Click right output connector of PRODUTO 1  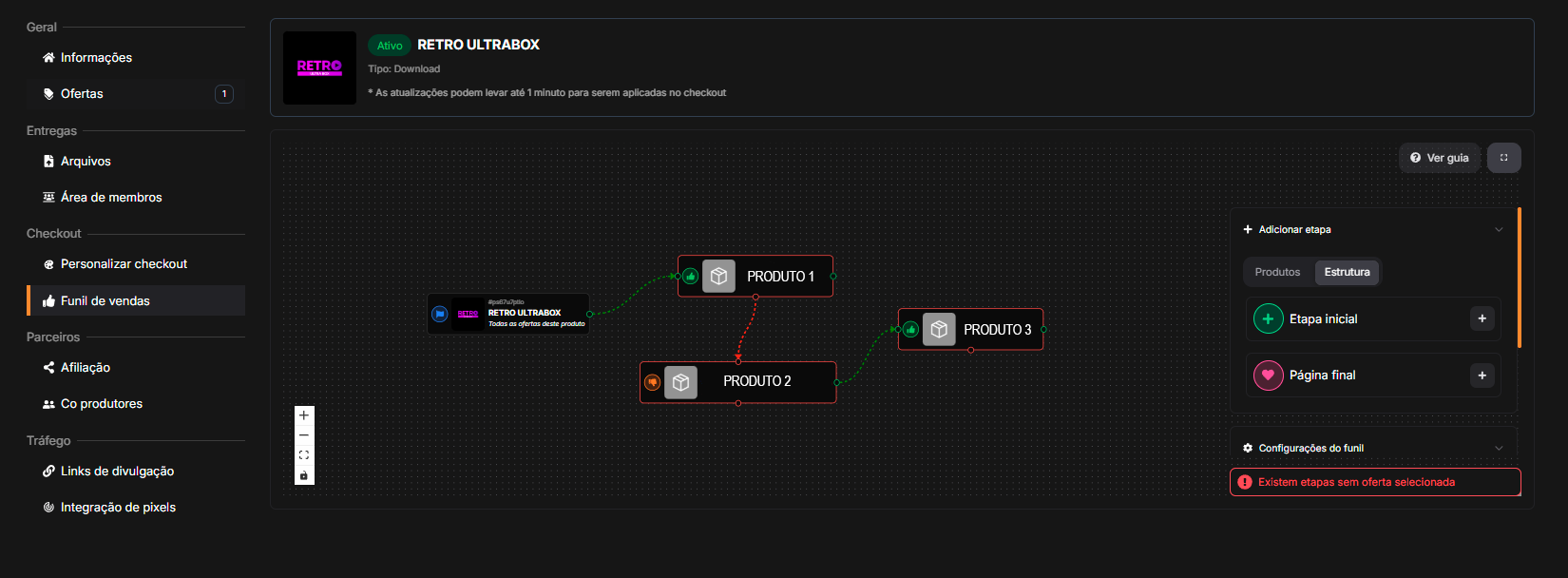tap(833, 277)
